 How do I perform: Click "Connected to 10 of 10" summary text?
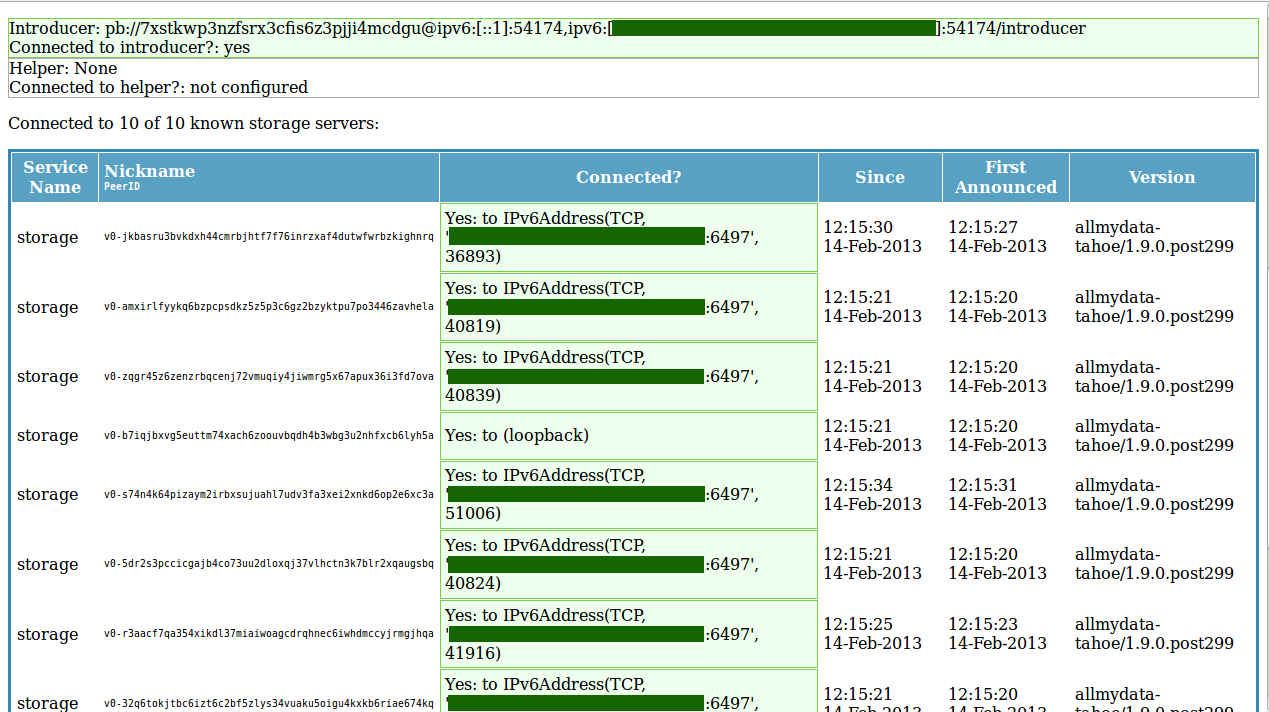tap(193, 124)
